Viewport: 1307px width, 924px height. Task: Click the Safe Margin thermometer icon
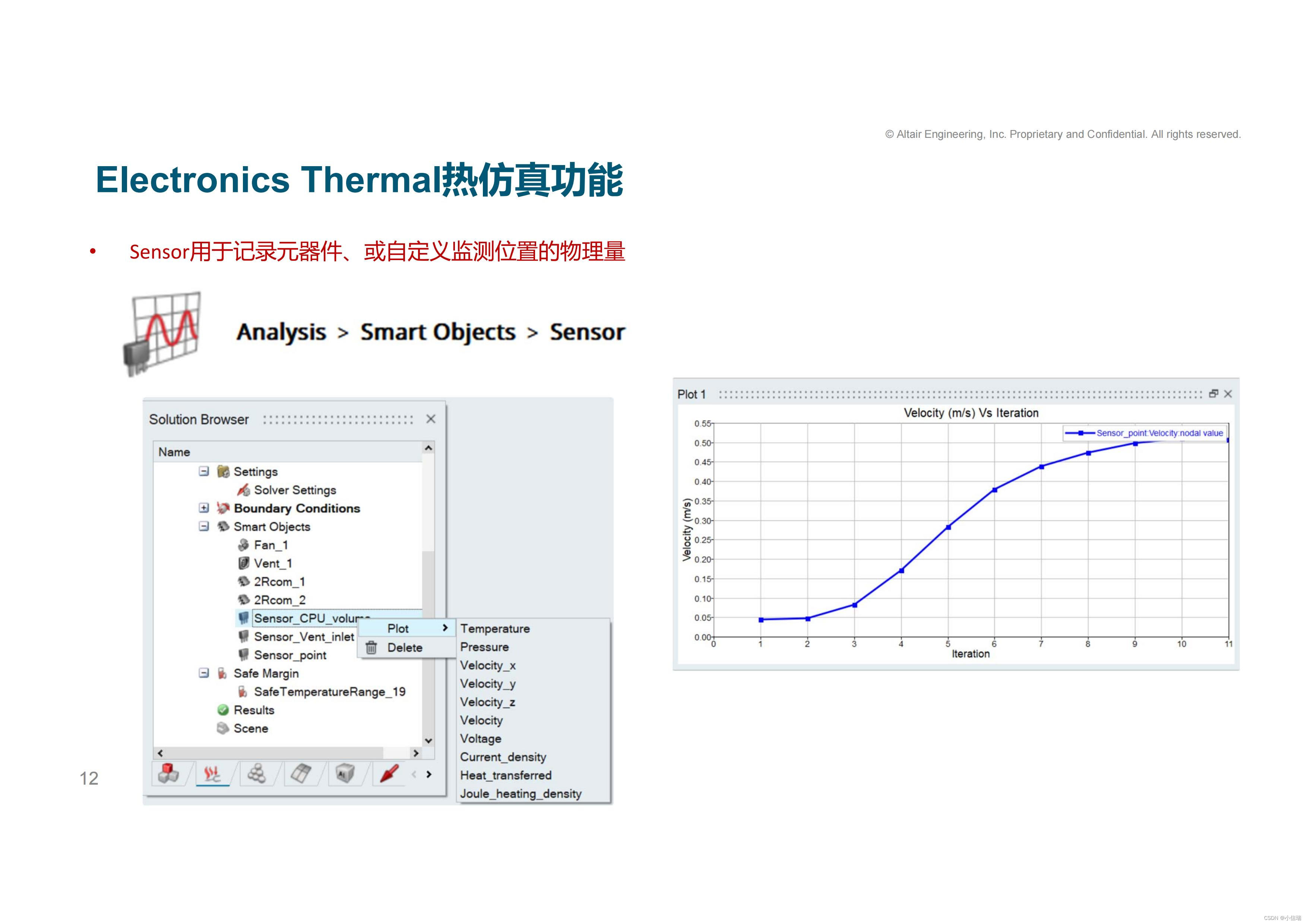pyautogui.click(x=222, y=674)
